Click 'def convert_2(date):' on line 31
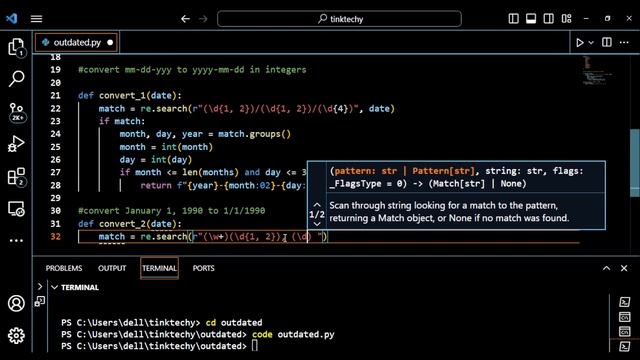 (x=130, y=224)
